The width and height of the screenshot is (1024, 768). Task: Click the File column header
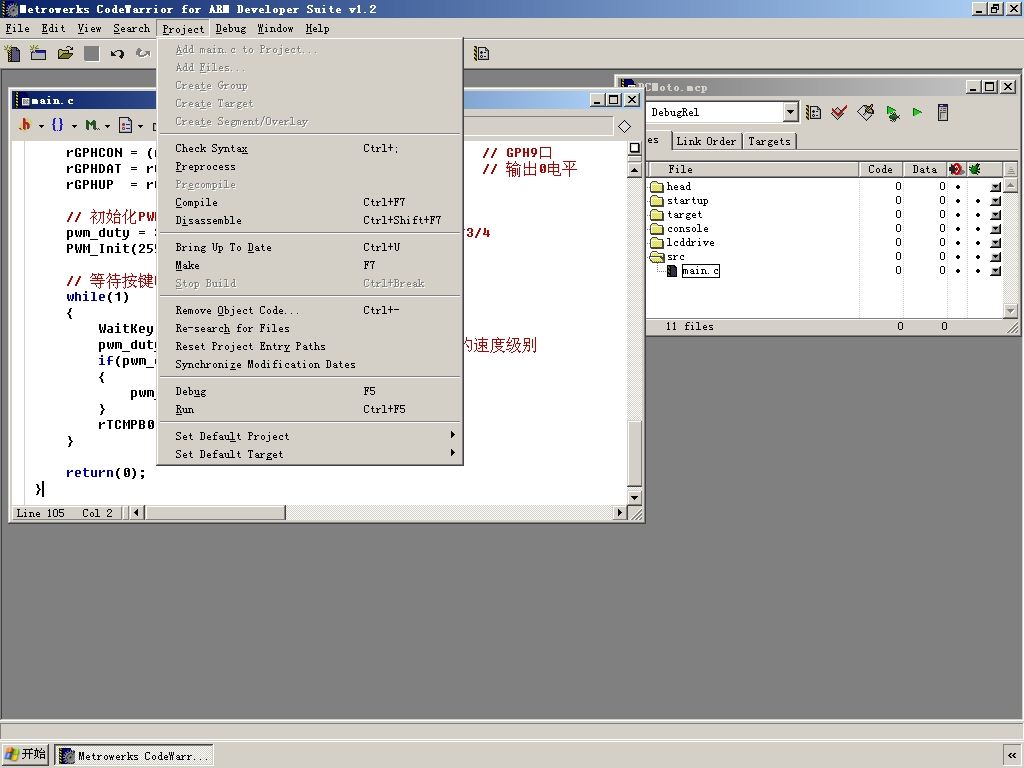[752, 169]
